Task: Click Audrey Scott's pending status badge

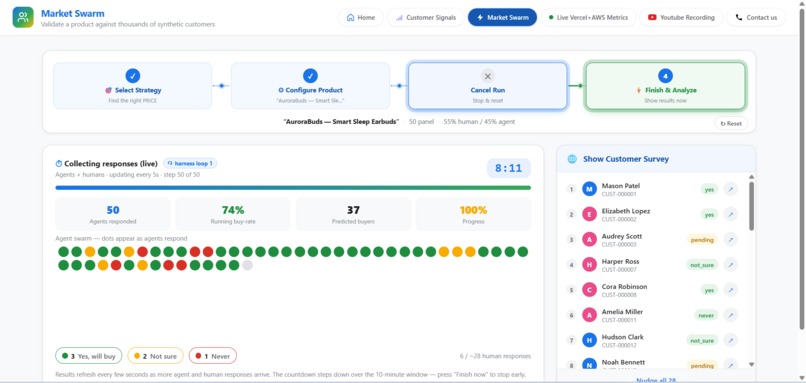Action: 702,240
